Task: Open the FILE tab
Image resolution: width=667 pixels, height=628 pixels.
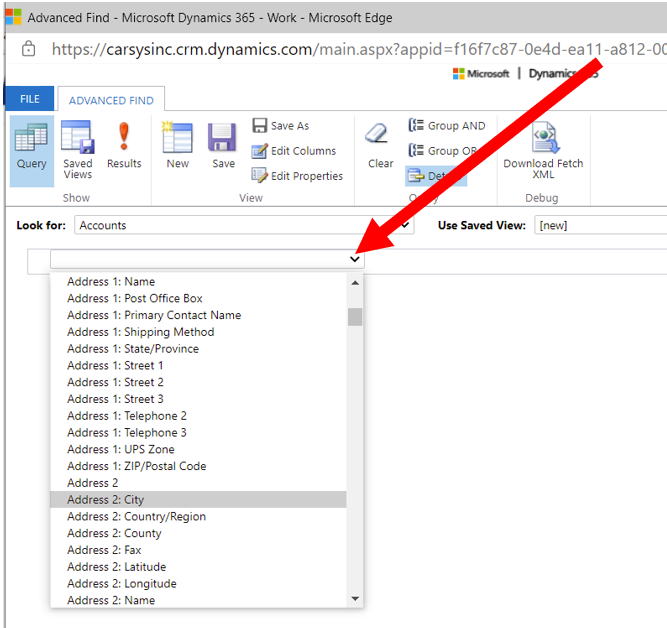Action: 30,99
